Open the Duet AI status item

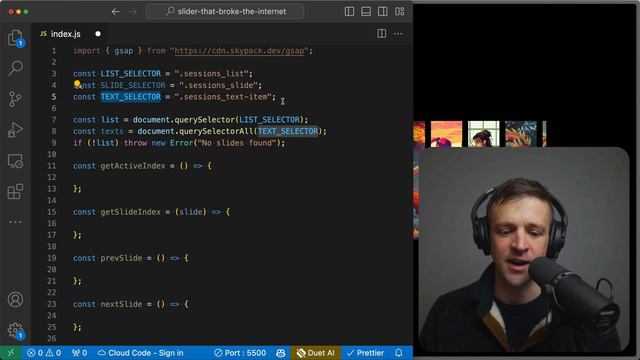click(x=316, y=353)
